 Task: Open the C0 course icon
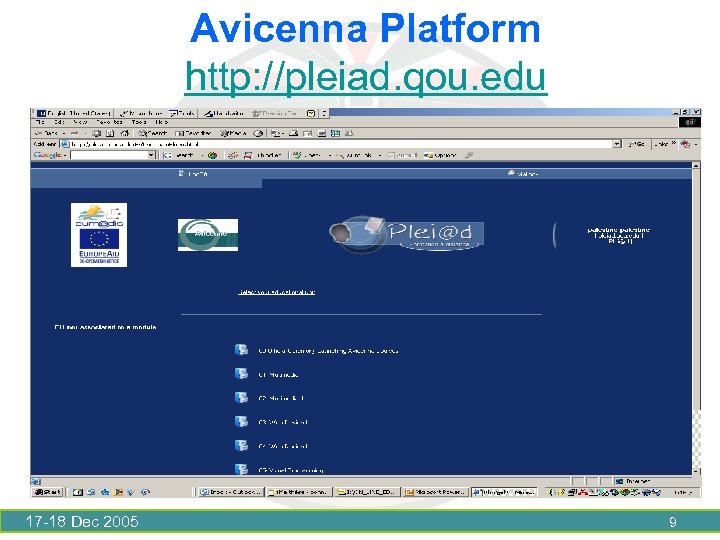coord(242,350)
